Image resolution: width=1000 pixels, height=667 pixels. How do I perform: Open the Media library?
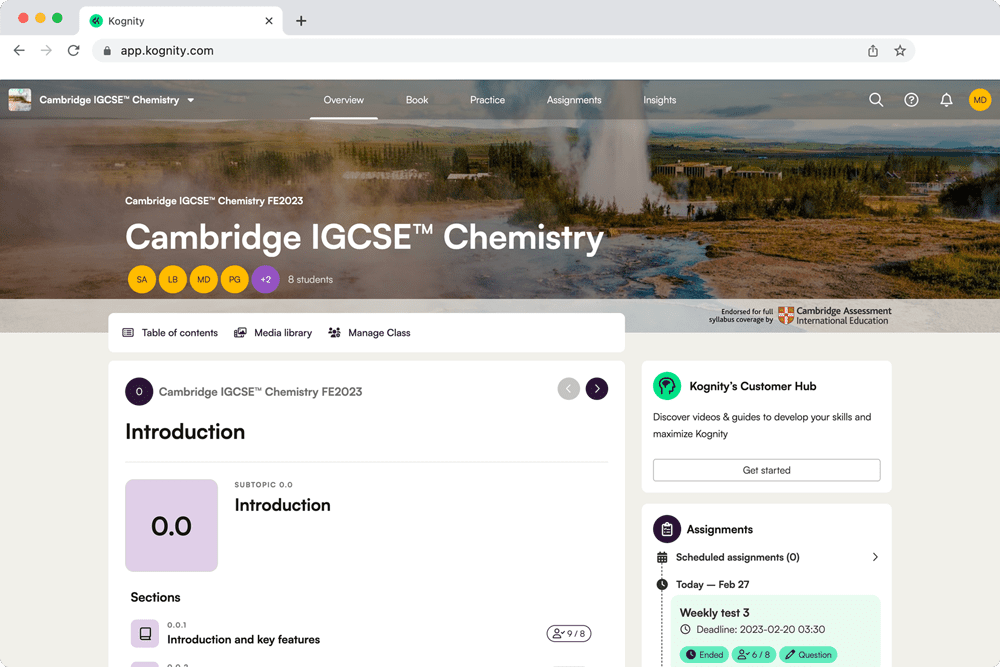tap(272, 332)
